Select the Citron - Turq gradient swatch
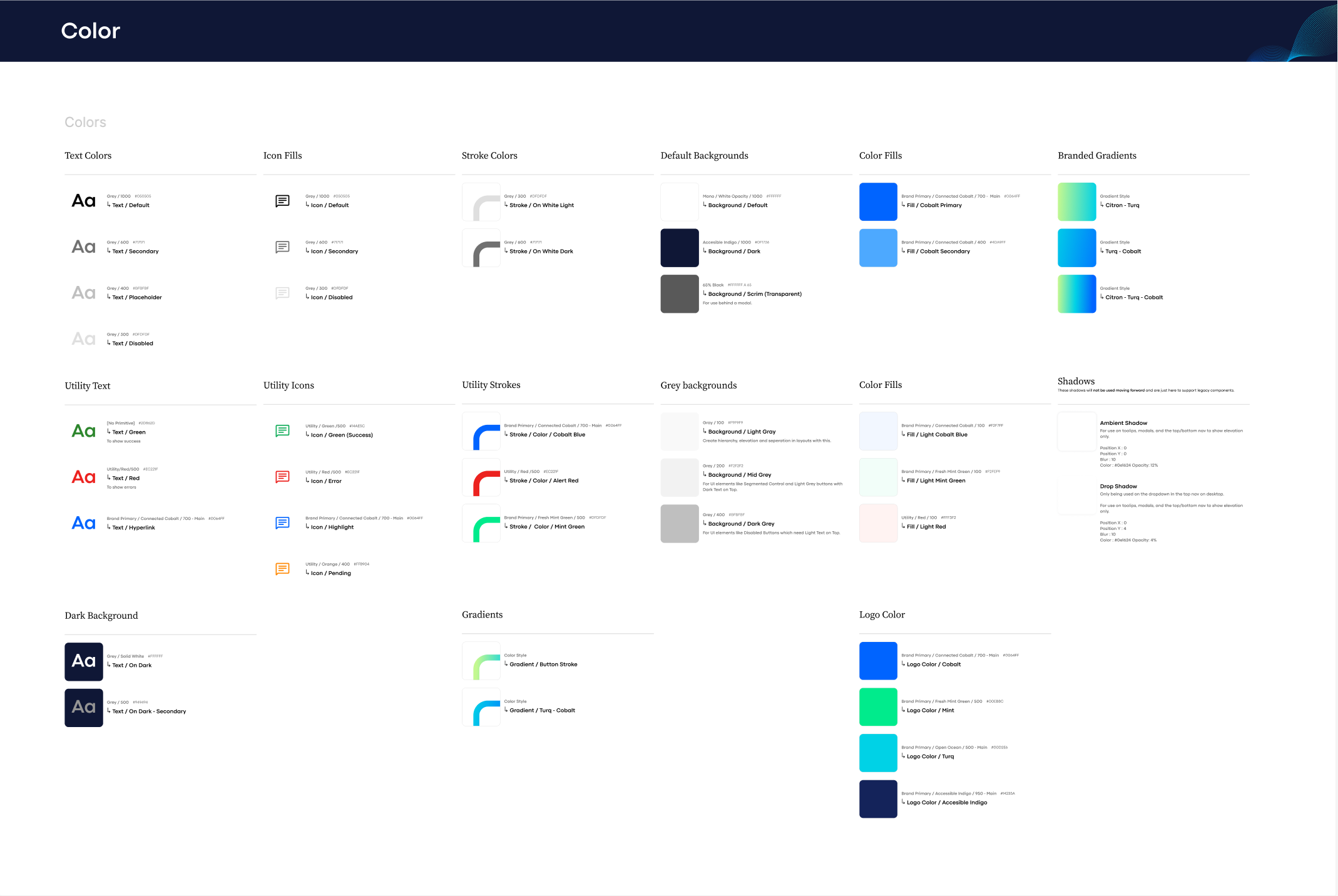This screenshot has width=1338, height=896. [1076, 201]
